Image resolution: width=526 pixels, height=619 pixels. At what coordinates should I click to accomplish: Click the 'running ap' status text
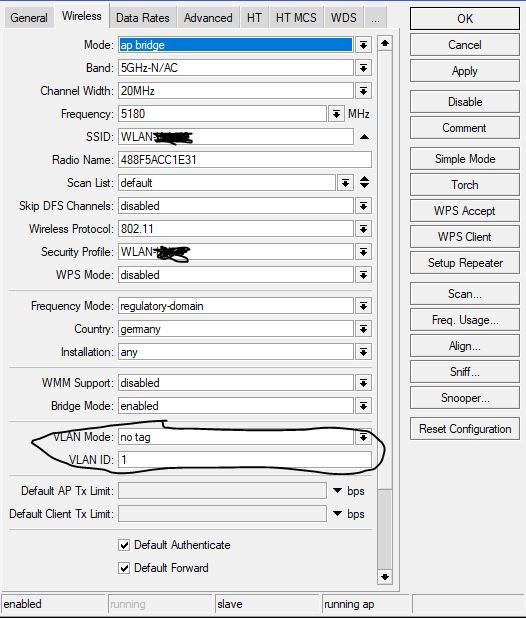tap(349, 604)
